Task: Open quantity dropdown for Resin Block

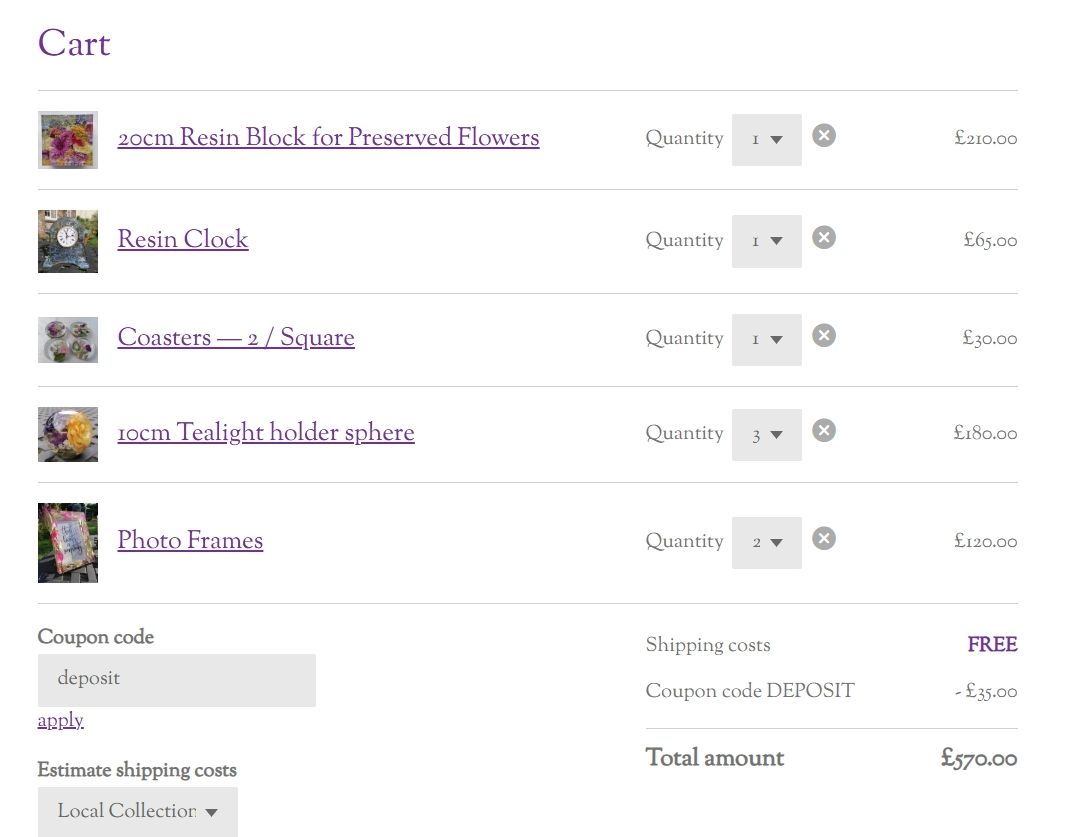Action: (766, 140)
